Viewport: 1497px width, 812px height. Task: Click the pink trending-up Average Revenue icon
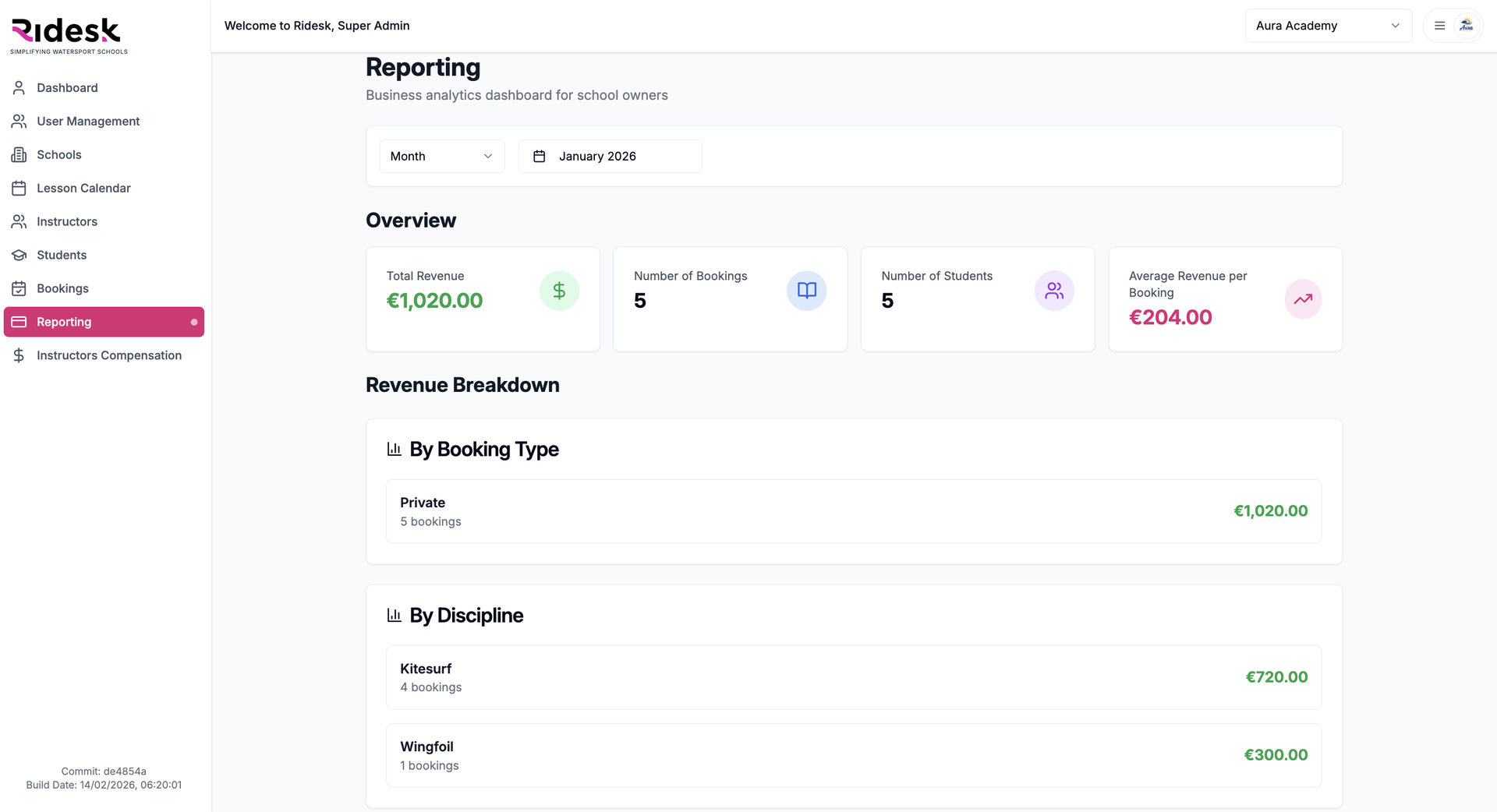click(x=1303, y=299)
